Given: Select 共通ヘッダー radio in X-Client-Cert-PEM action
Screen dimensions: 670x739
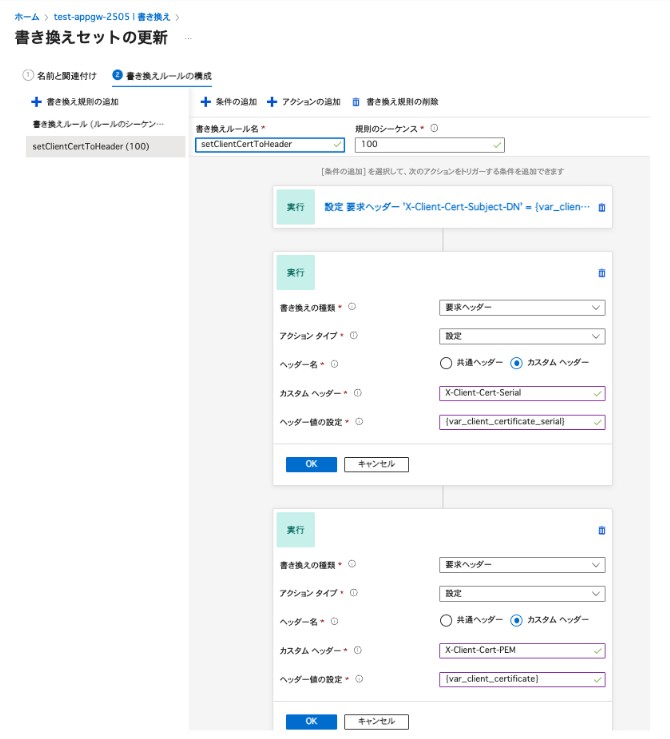Looking at the screenshot, I should click(446, 620).
